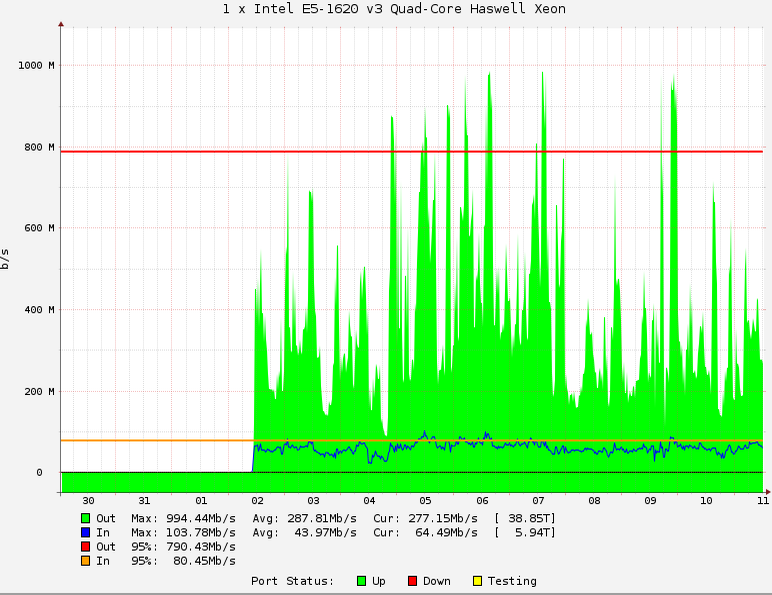Click the green Up port status swatch
This screenshot has height=595, width=772.
(x=361, y=581)
